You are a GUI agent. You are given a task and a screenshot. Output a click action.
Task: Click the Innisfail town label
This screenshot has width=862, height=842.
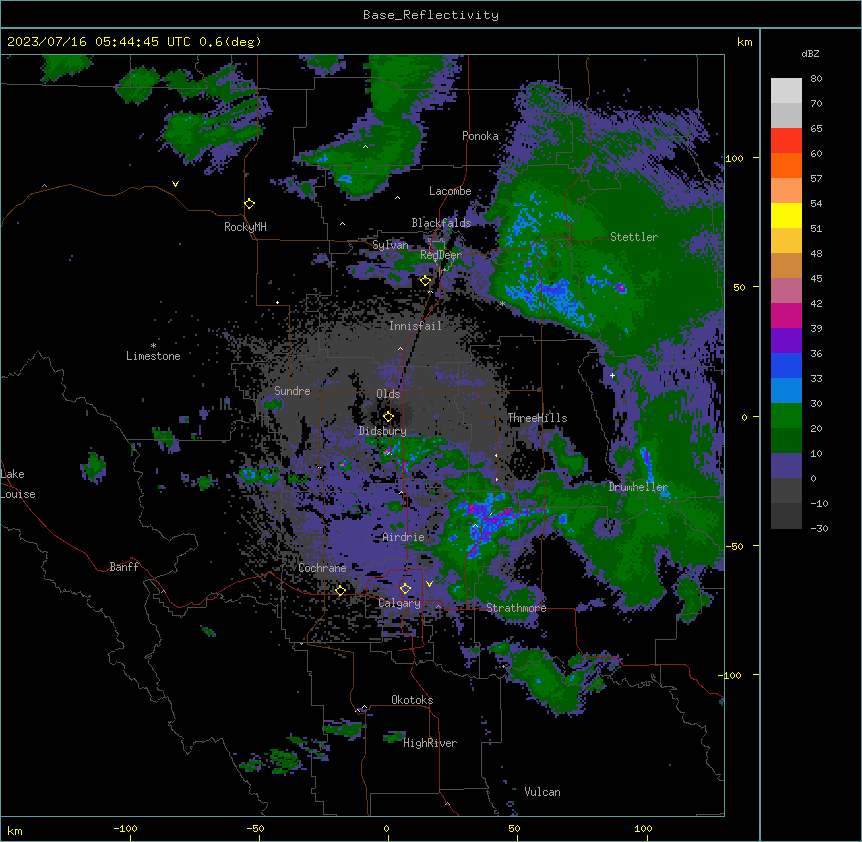(x=415, y=326)
